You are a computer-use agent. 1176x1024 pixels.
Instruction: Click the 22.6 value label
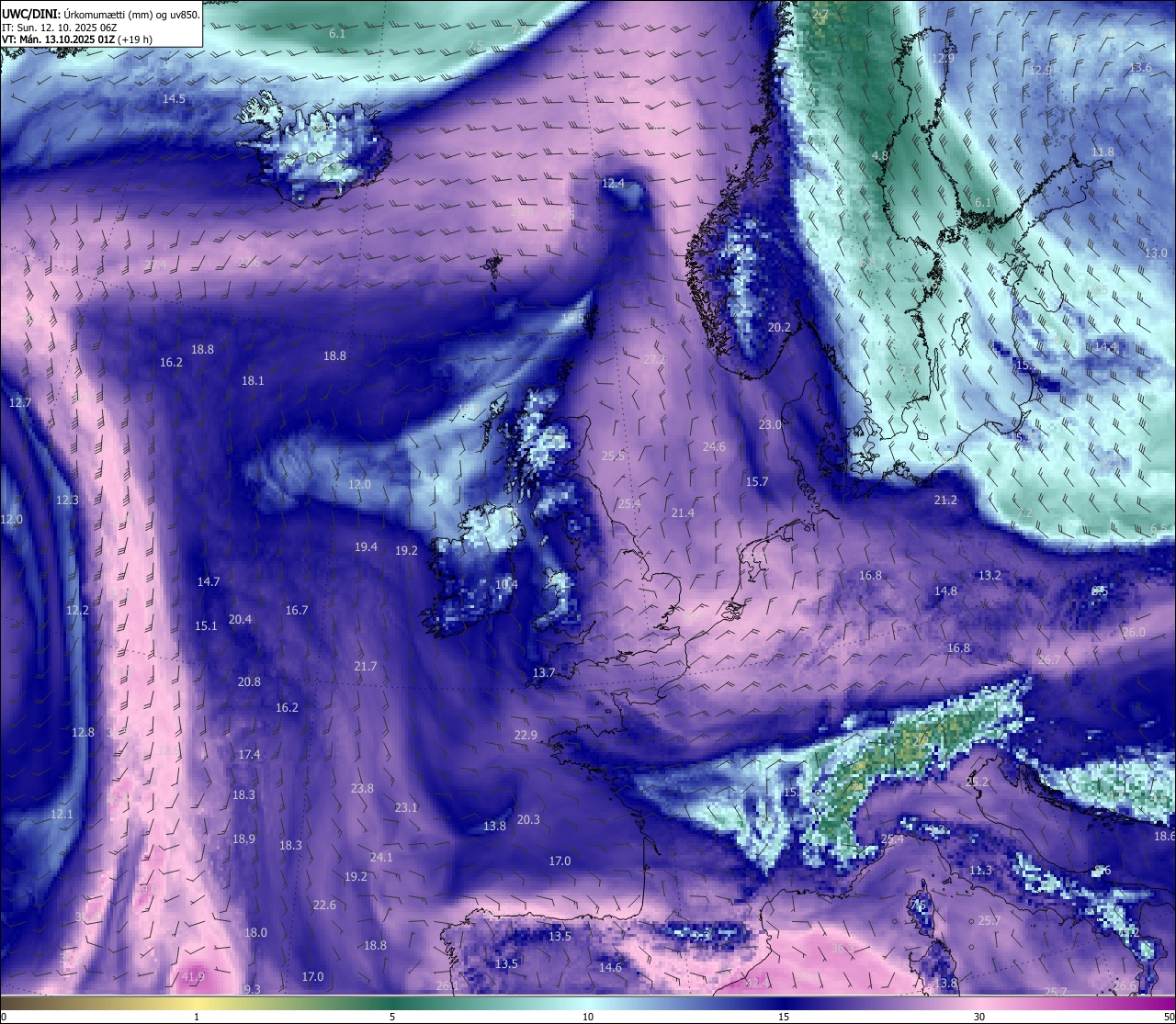pos(324,905)
